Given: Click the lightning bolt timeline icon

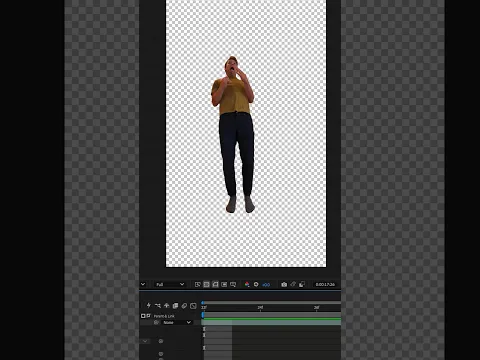Looking at the screenshot, I should tap(149, 305).
